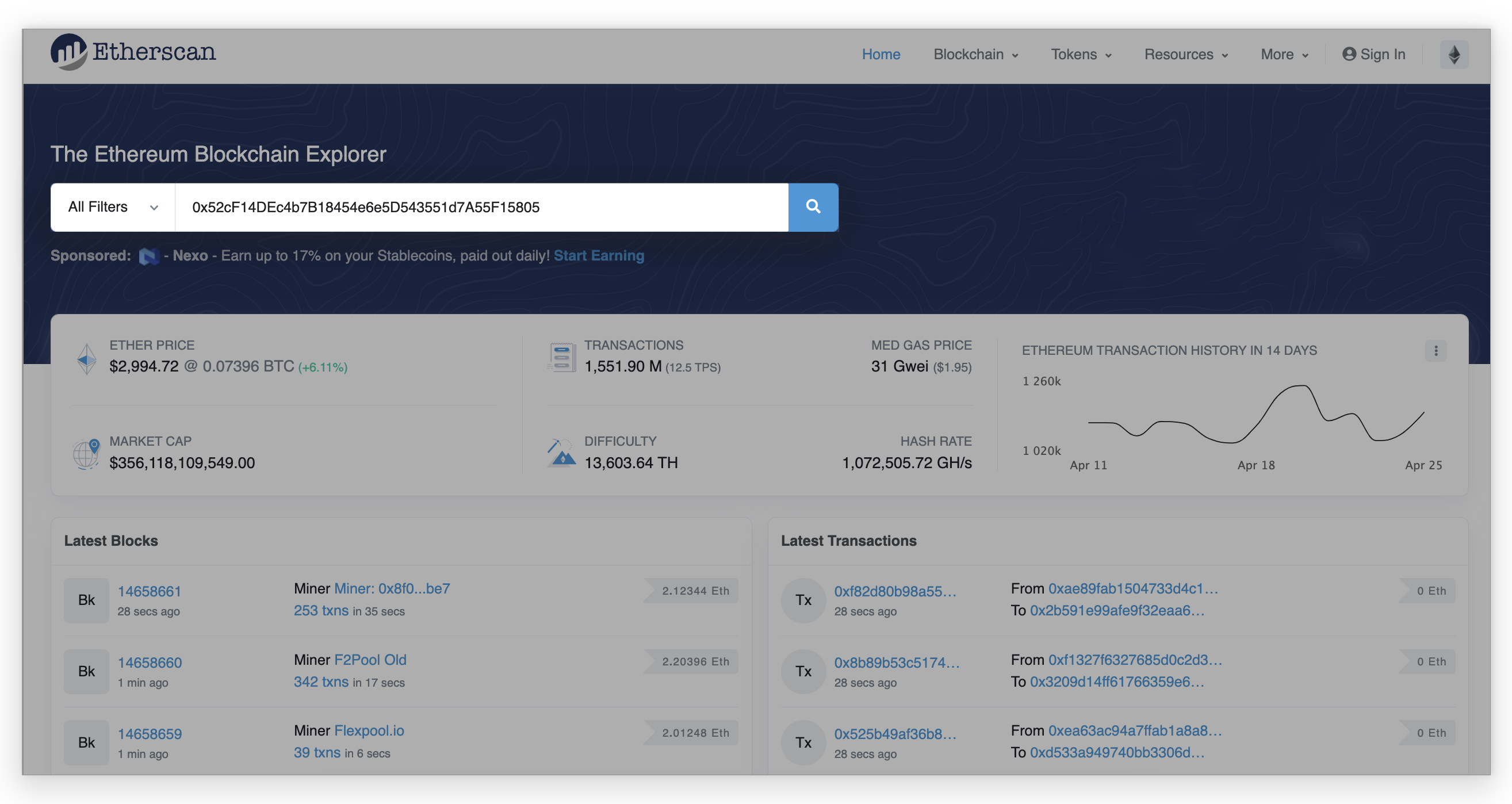Expand the More menu
1512x804 pixels.
1284,55
